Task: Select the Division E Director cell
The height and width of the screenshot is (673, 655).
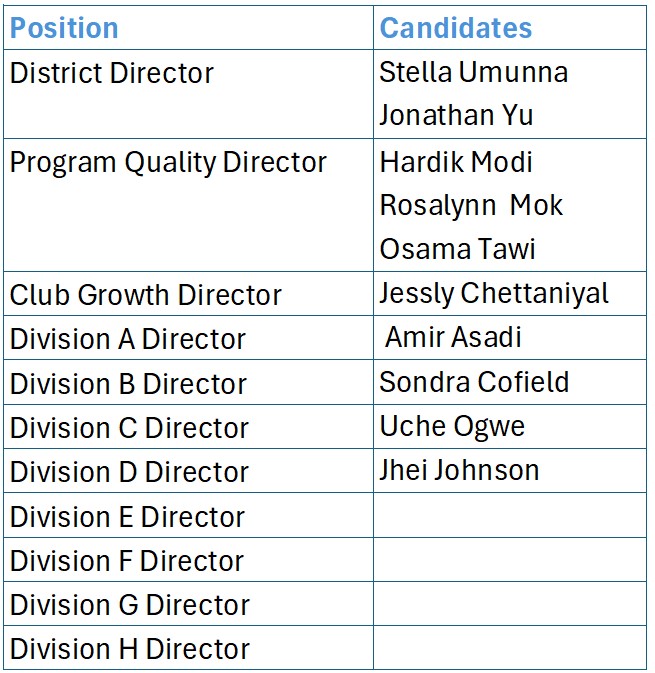Action: [127, 517]
